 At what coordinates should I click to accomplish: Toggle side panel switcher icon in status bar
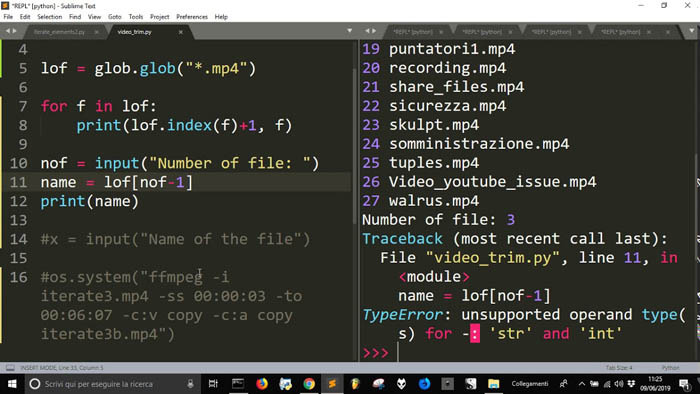(x=10, y=368)
